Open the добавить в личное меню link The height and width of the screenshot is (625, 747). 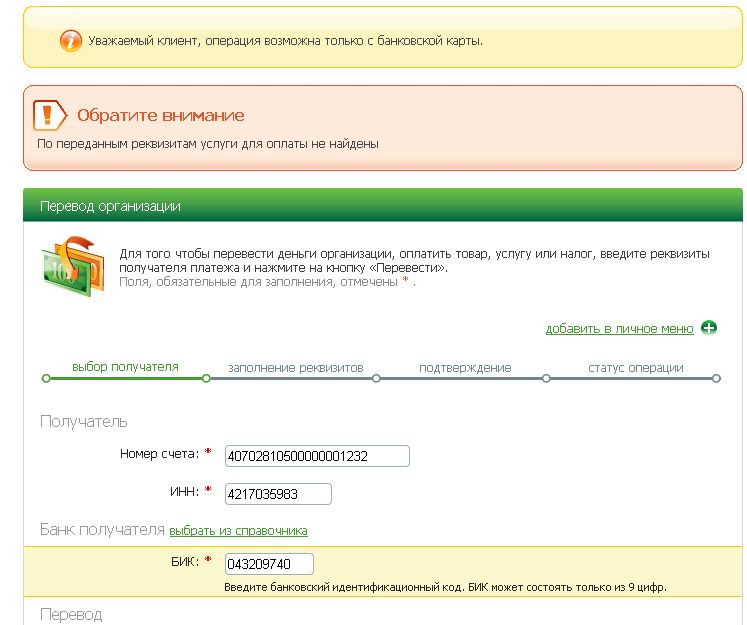[619, 329]
